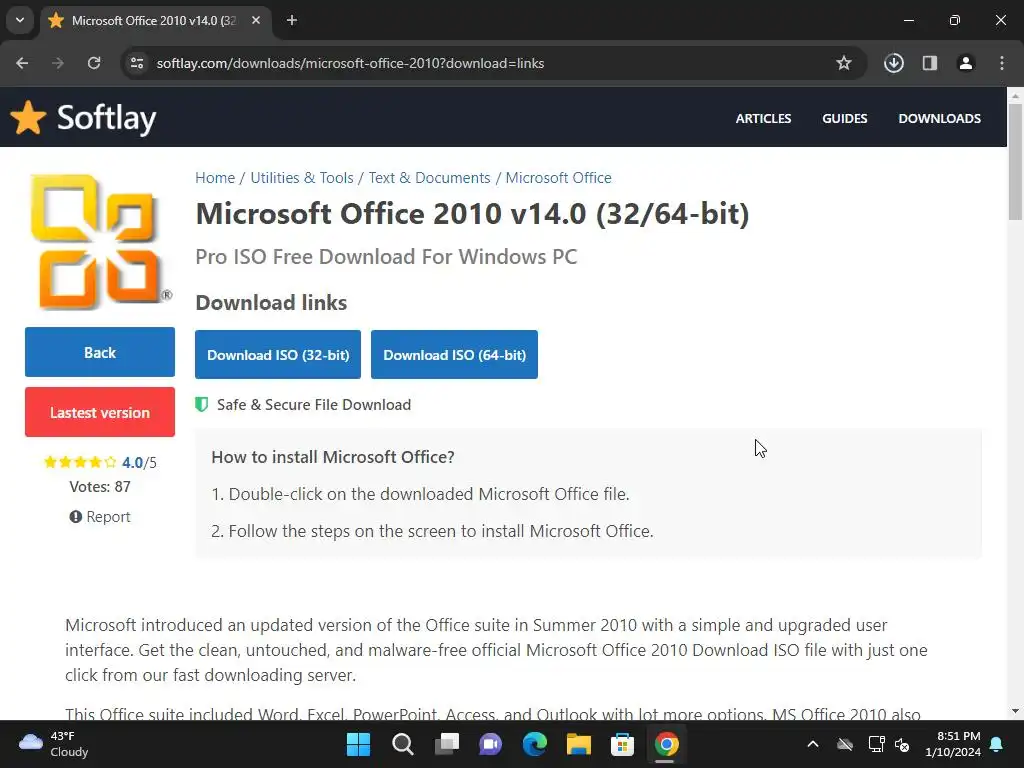Image resolution: width=1024 pixels, height=768 pixels.
Task: Click the Chrome icon on the taskbar
Action: 666,744
